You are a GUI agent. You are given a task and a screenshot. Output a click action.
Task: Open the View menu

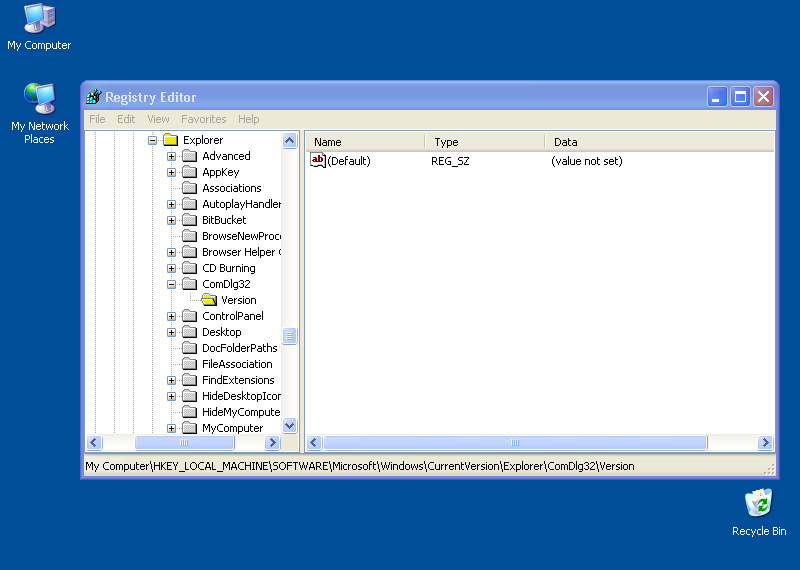point(158,119)
